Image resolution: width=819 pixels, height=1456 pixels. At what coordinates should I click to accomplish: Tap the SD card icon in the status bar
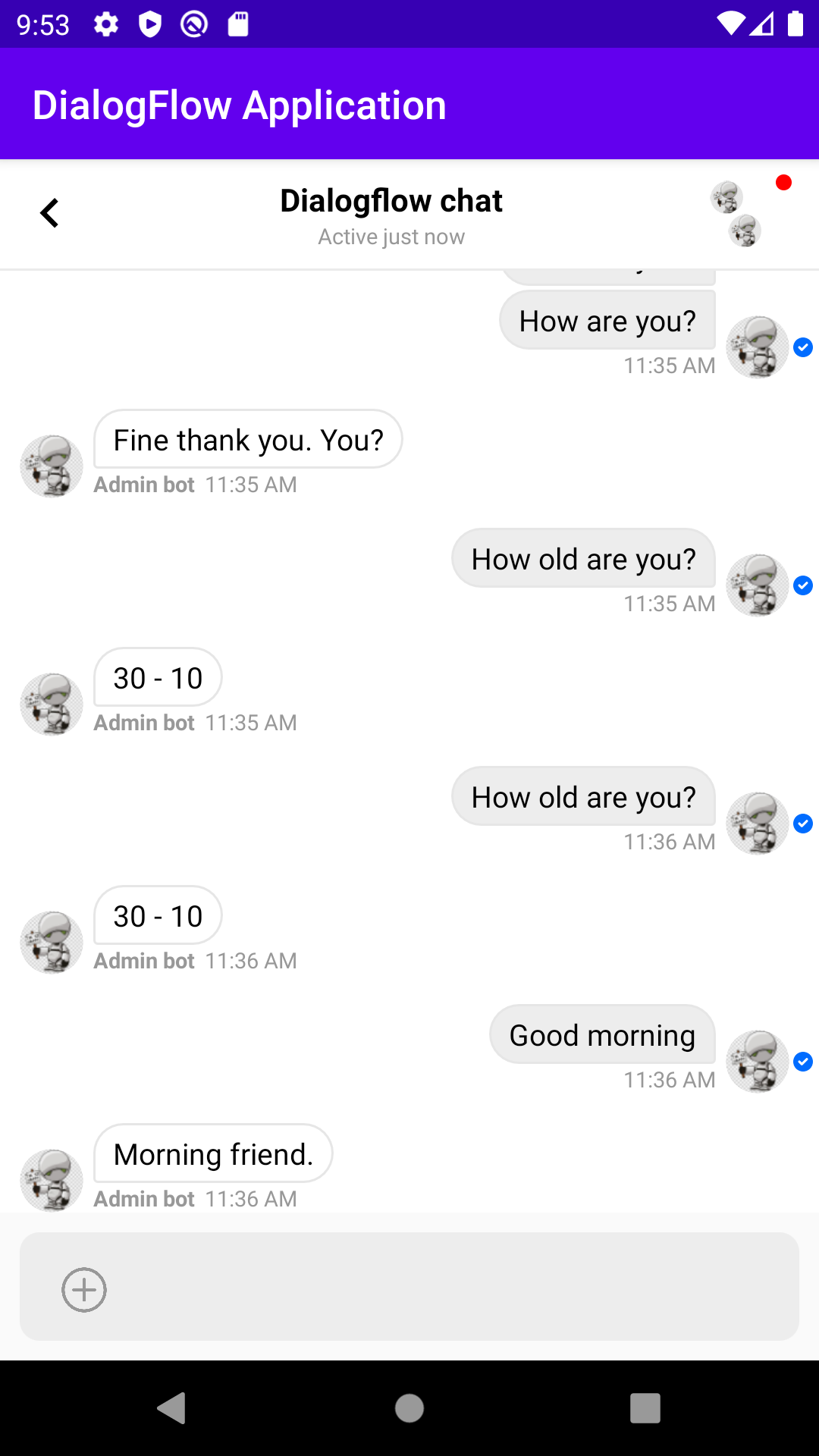tap(236, 24)
